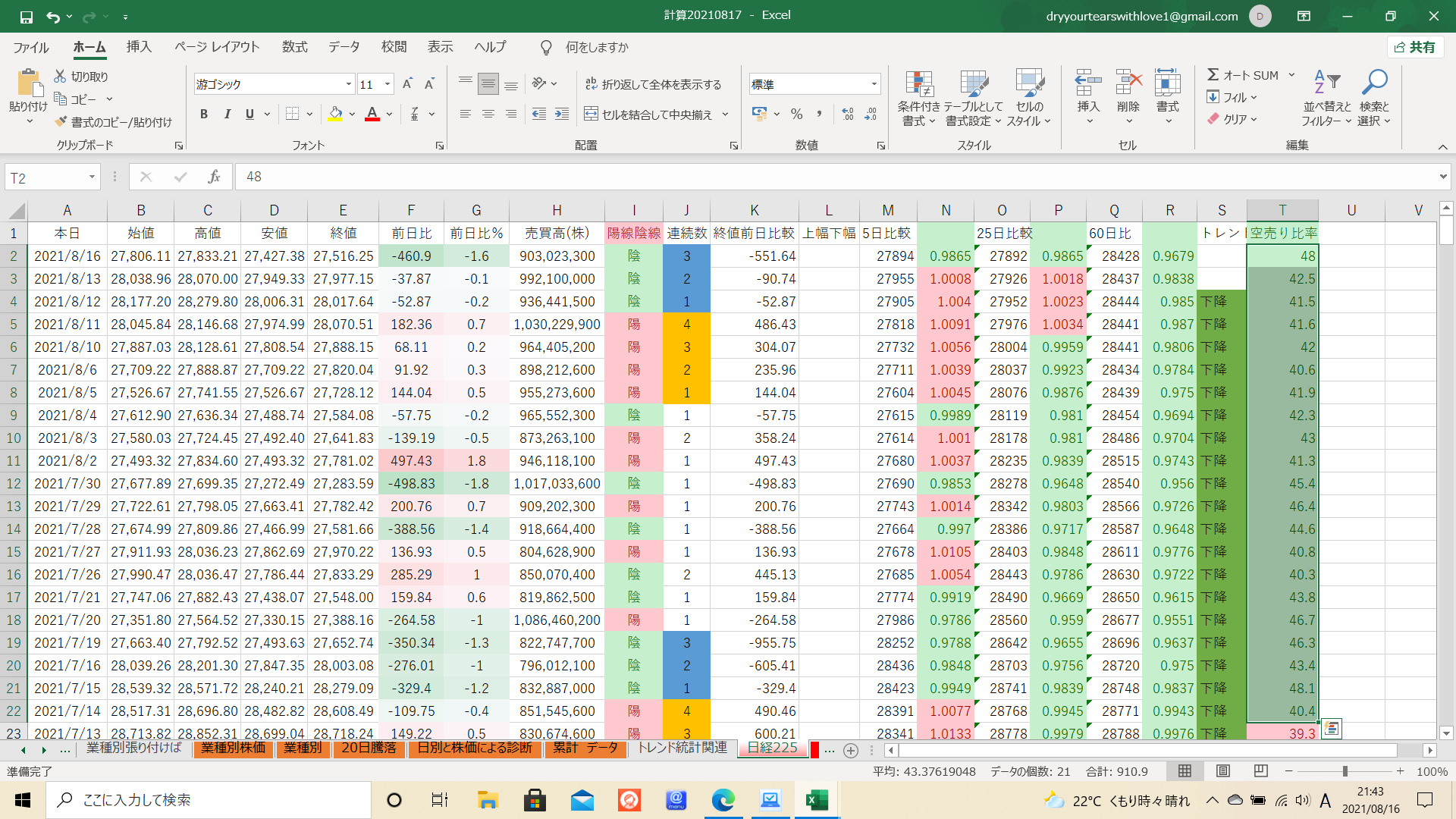This screenshot has height=819, width=1456.
Task: Click the increase font size icon
Action: (x=407, y=84)
